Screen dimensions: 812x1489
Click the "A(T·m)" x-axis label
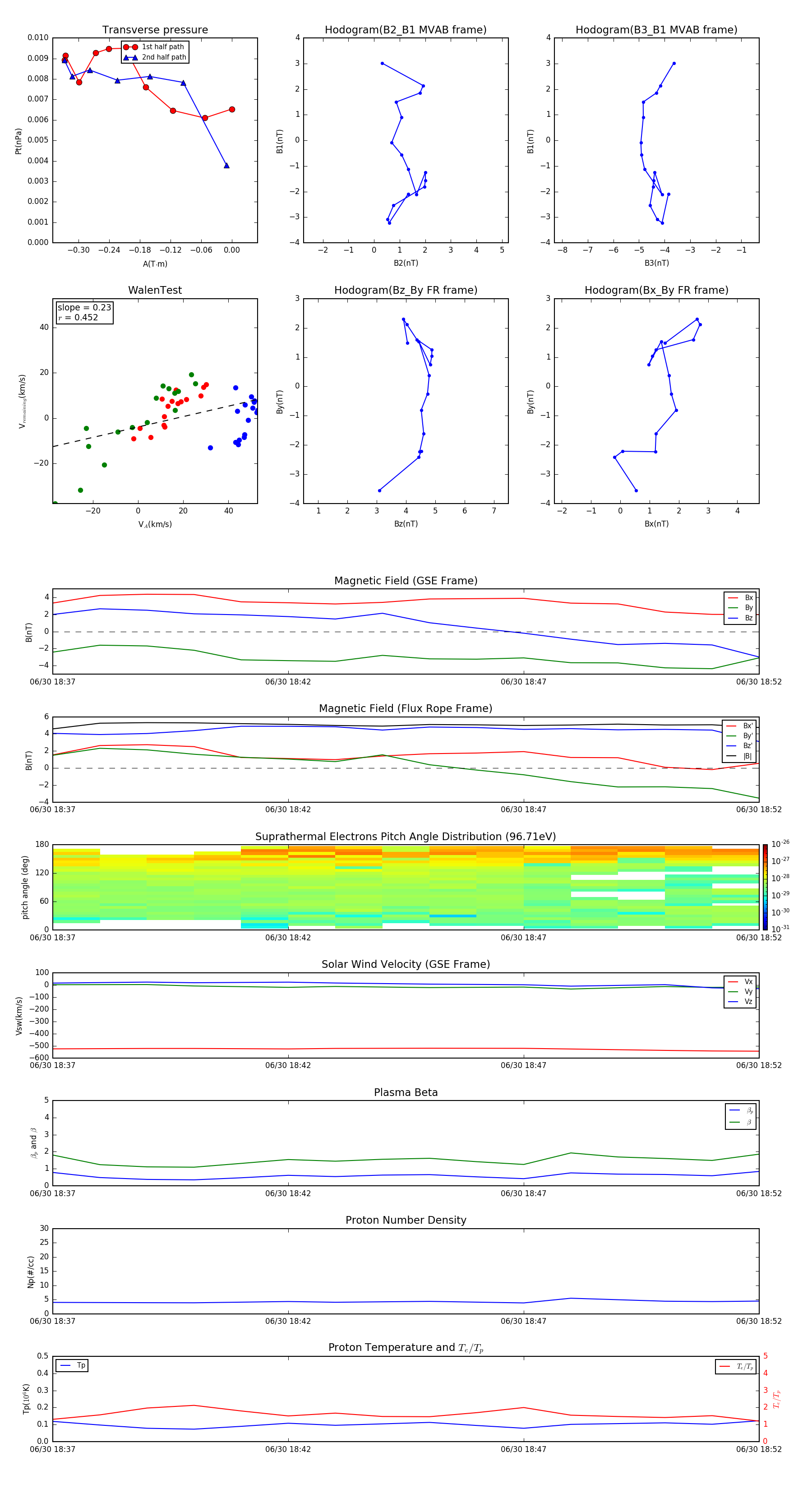(x=155, y=264)
